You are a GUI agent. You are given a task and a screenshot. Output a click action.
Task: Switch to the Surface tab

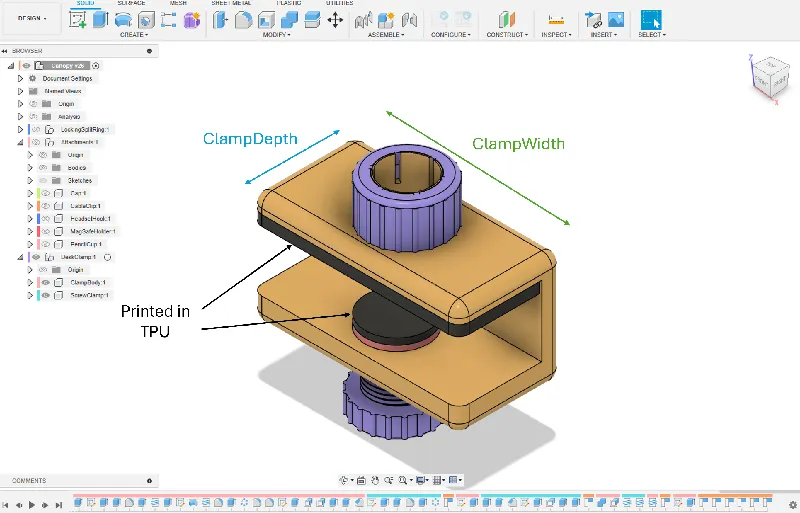point(130,3)
